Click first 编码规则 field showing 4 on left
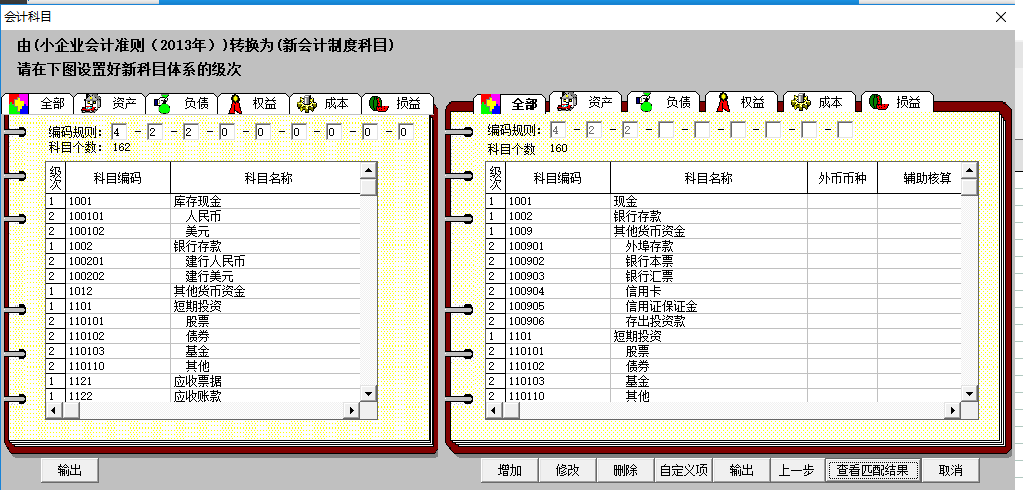The height and width of the screenshot is (490, 1023). (x=120, y=132)
